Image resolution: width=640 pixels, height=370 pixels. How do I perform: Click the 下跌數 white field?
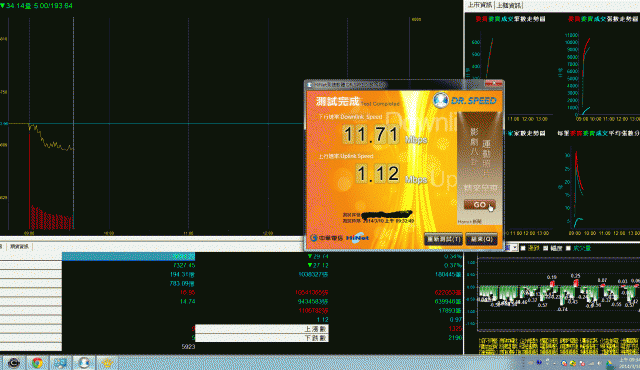click(261, 338)
